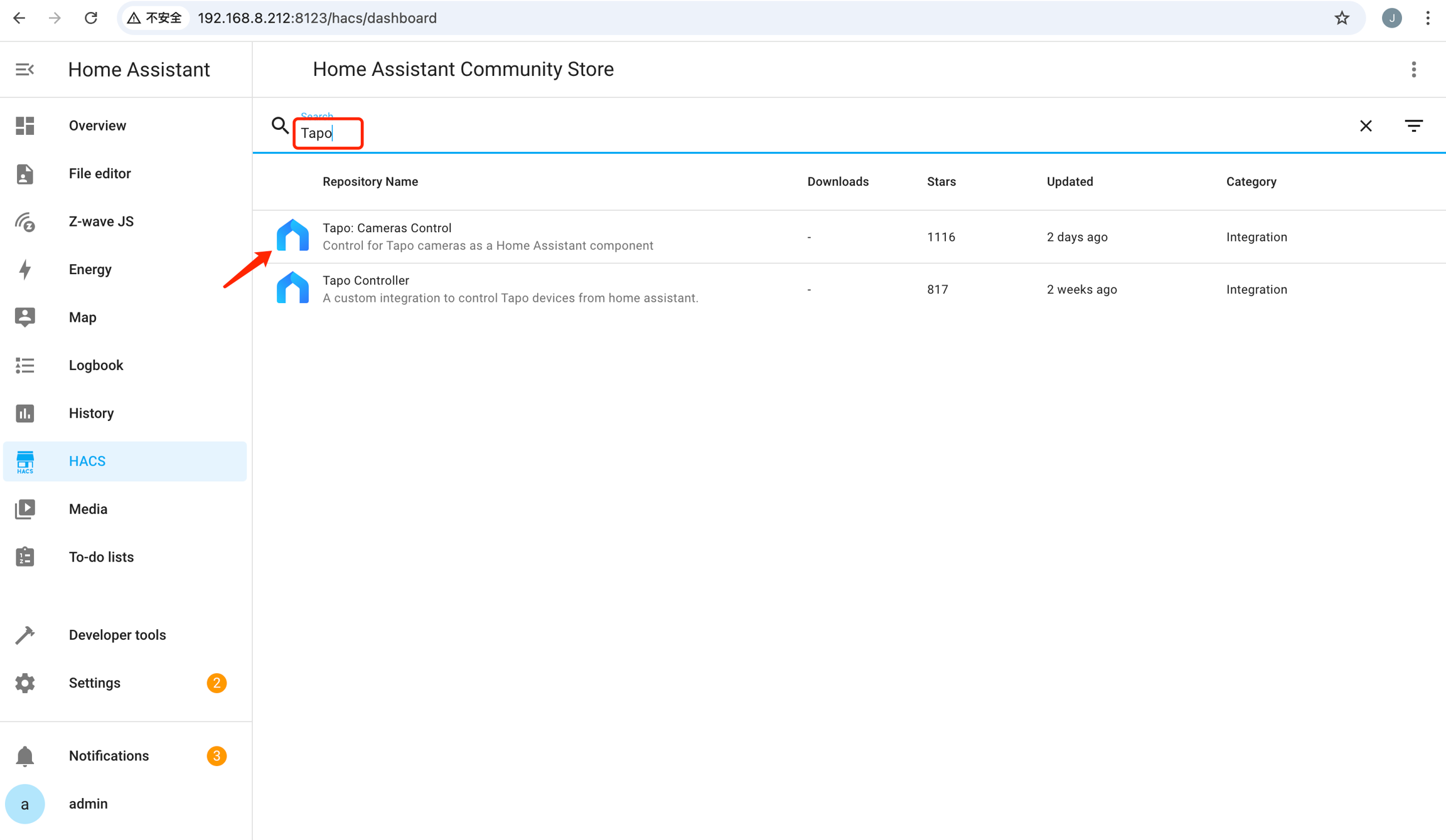The image size is (1446, 840).
Task: Open the Chrome browser menu
Action: (x=1427, y=18)
